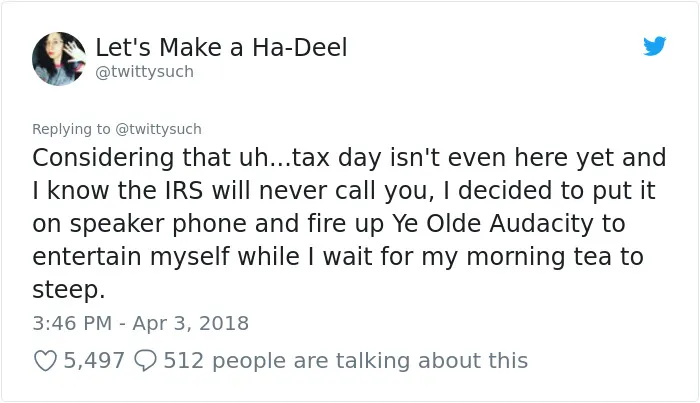Click the tweet text starting with Considering
This screenshot has height=403, width=700.
point(349,223)
